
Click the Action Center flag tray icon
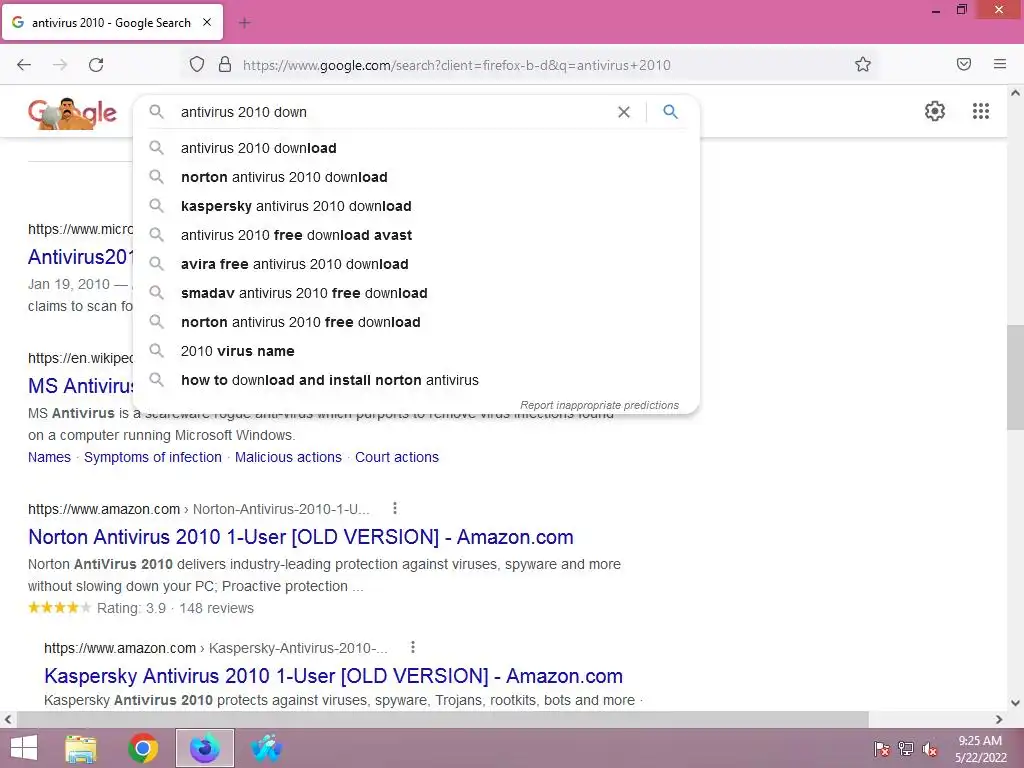point(882,749)
